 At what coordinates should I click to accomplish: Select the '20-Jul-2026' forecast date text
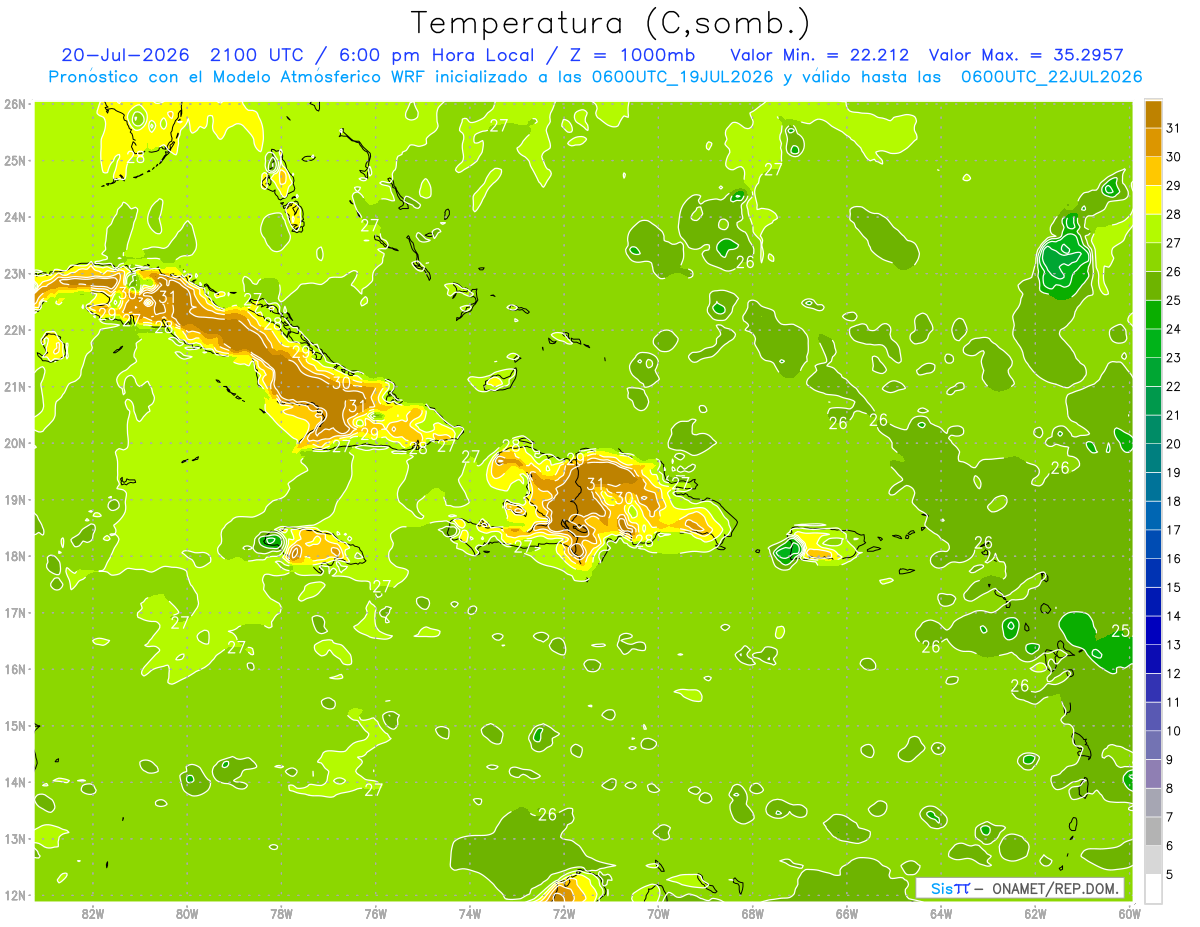tap(126, 55)
